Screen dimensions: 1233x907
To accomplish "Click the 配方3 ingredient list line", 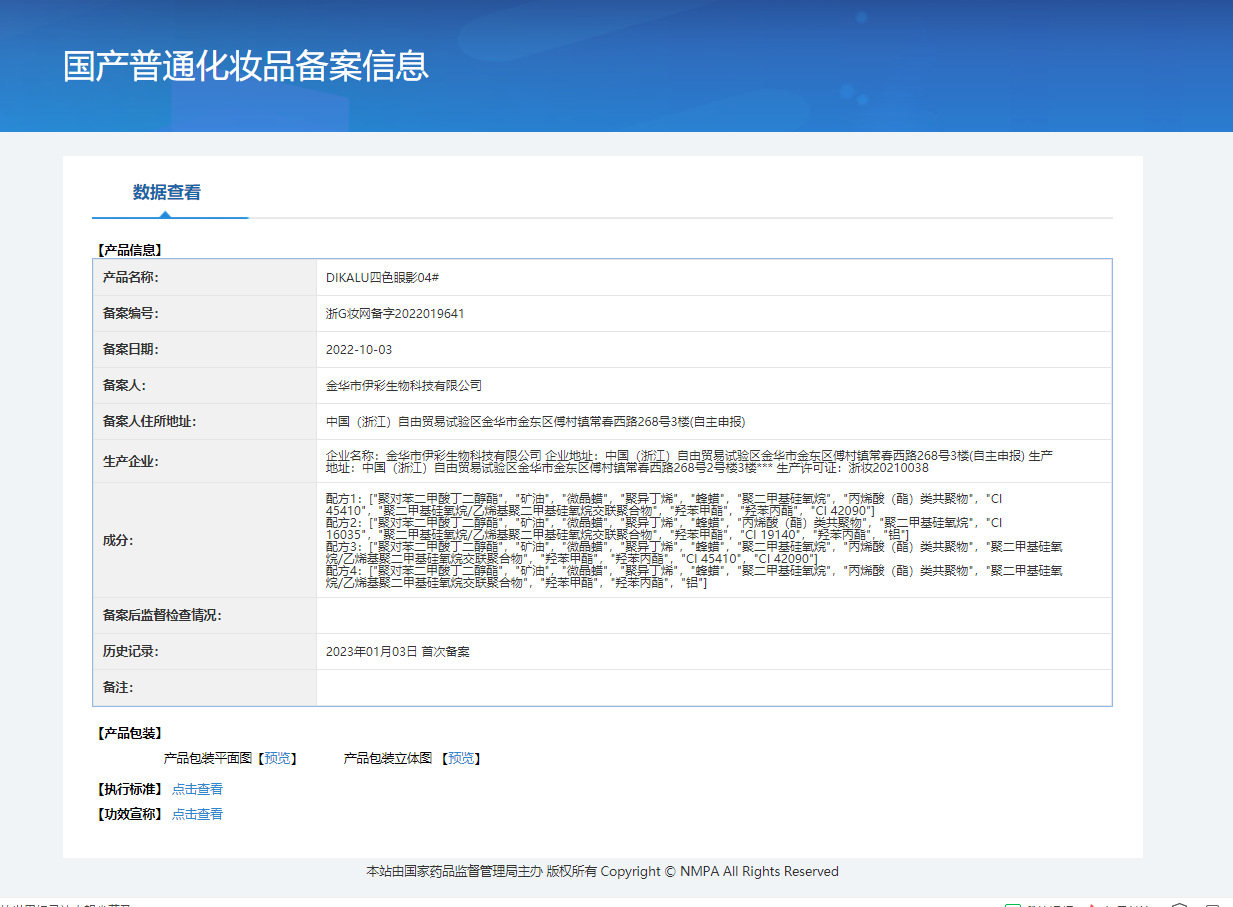I will 694,552.
